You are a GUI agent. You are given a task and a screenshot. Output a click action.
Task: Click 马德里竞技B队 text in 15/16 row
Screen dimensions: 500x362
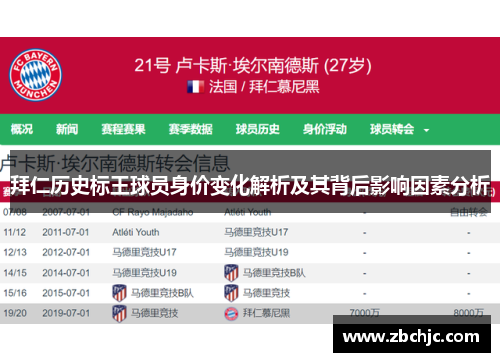point(162,293)
